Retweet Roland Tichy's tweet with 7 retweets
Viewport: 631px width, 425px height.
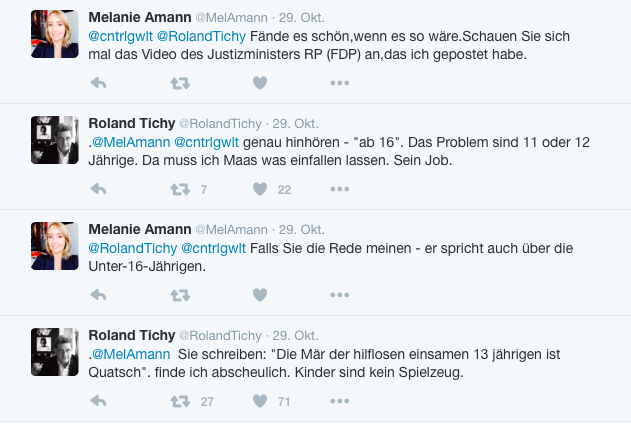coord(180,189)
